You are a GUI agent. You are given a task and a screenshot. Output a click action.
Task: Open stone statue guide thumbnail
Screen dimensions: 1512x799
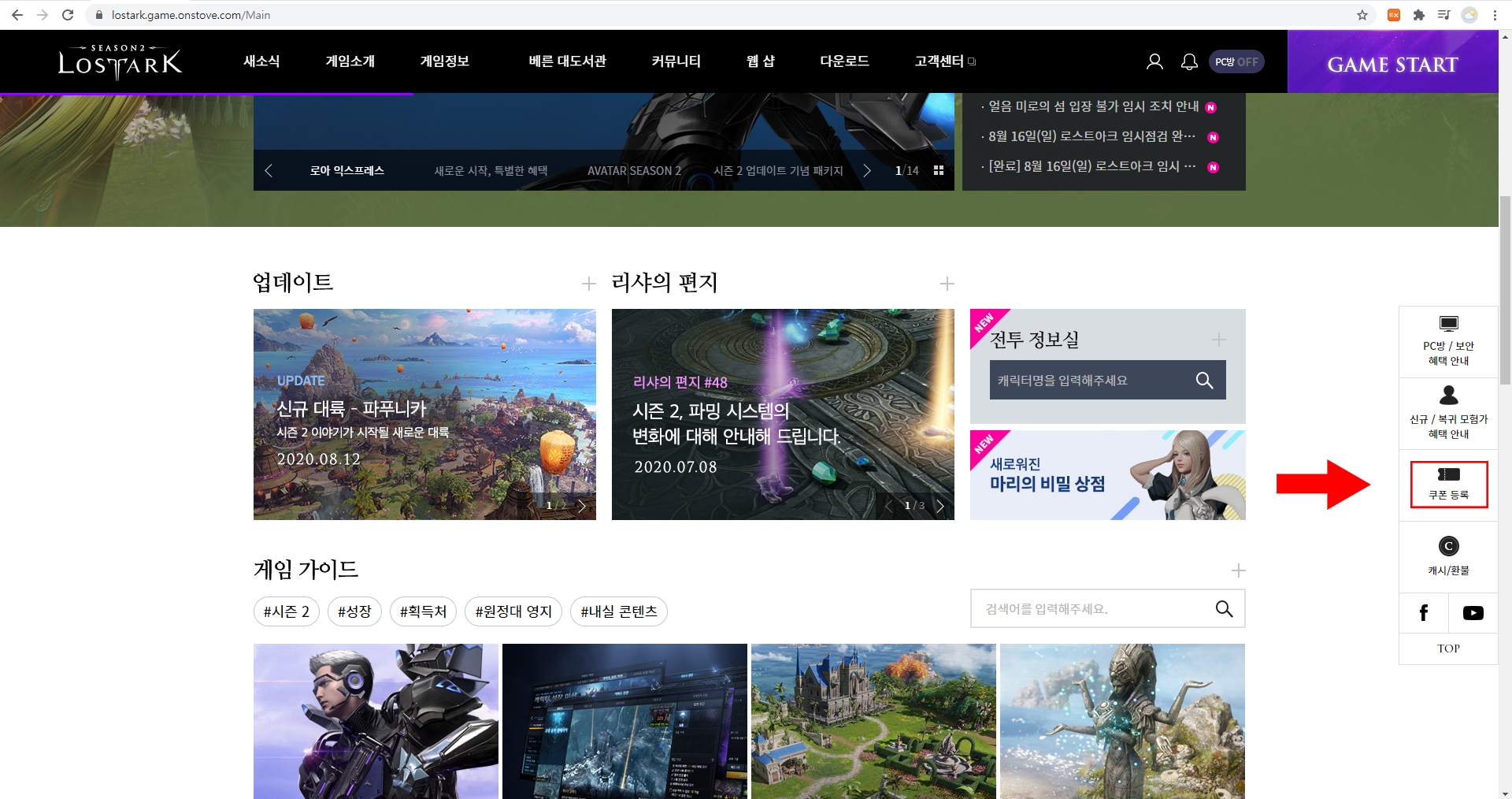(1122, 721)
